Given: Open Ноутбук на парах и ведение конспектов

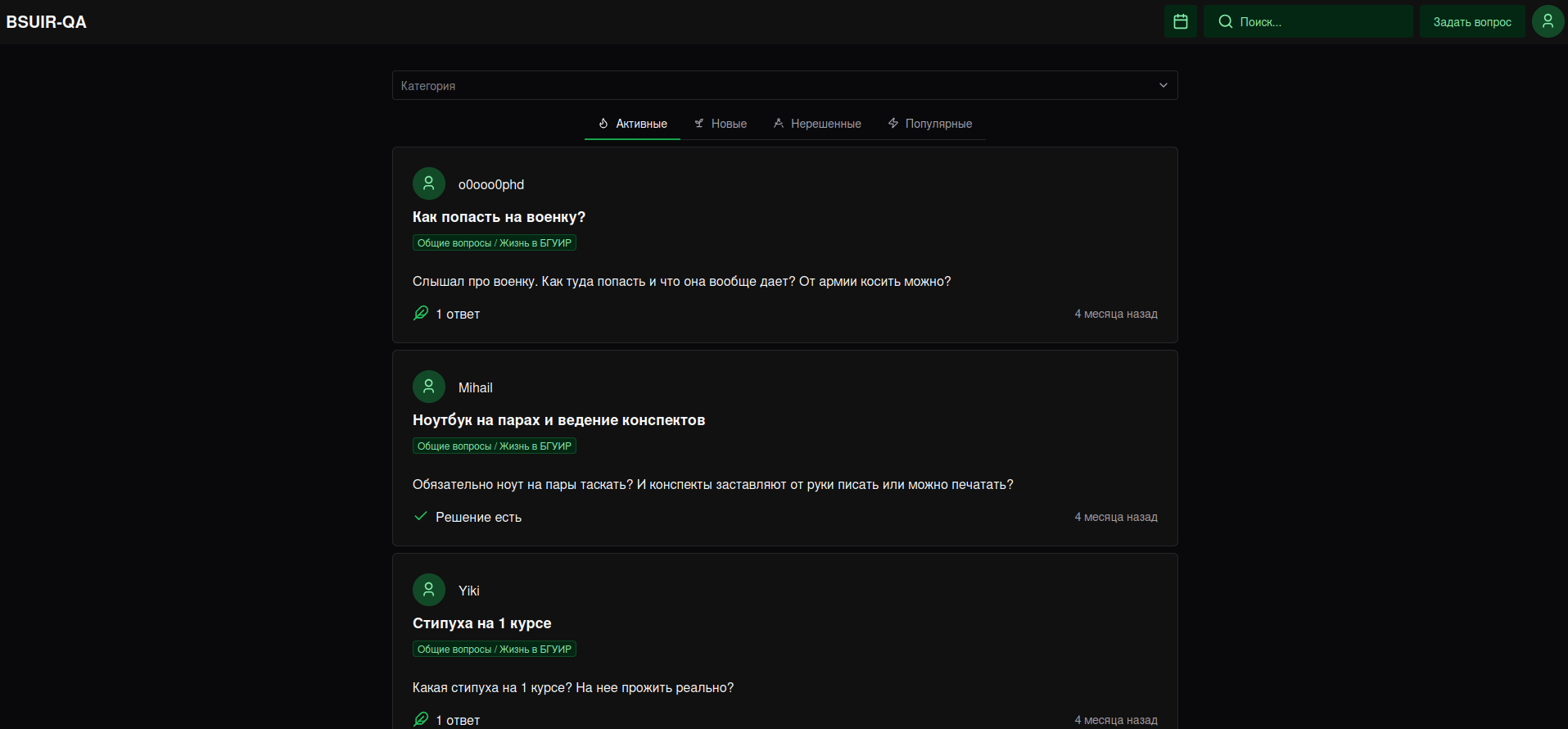Looking at the screenshot, I should [558, 420].
